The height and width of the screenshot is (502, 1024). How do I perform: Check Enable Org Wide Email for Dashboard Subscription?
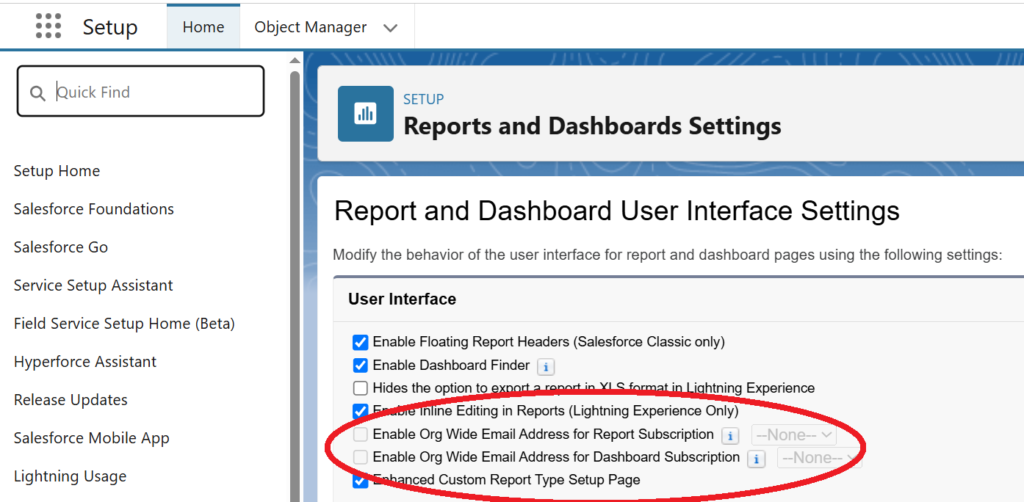(360, 458)
